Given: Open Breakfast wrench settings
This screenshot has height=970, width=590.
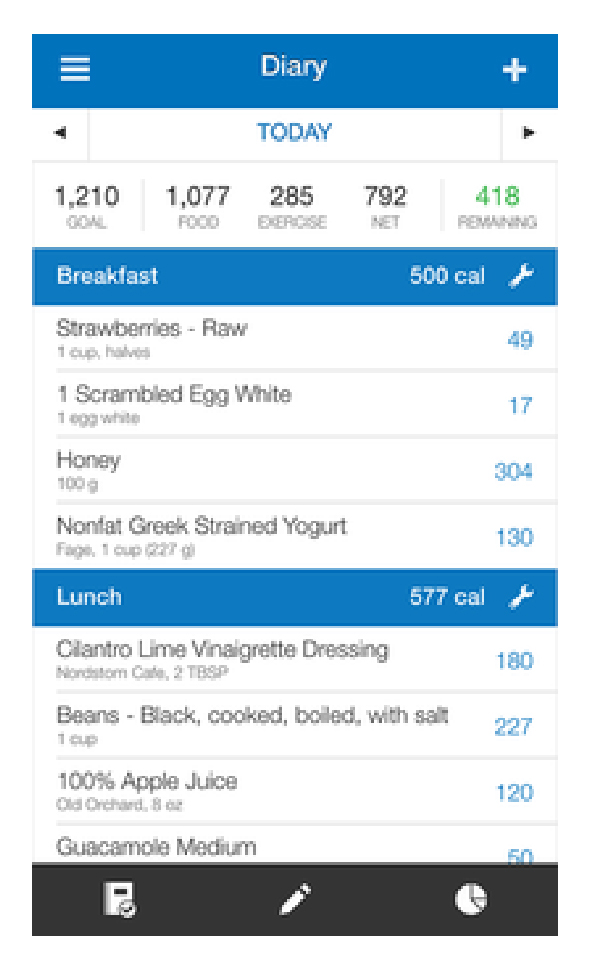Looking at the screenshot, I should (521, 276).
